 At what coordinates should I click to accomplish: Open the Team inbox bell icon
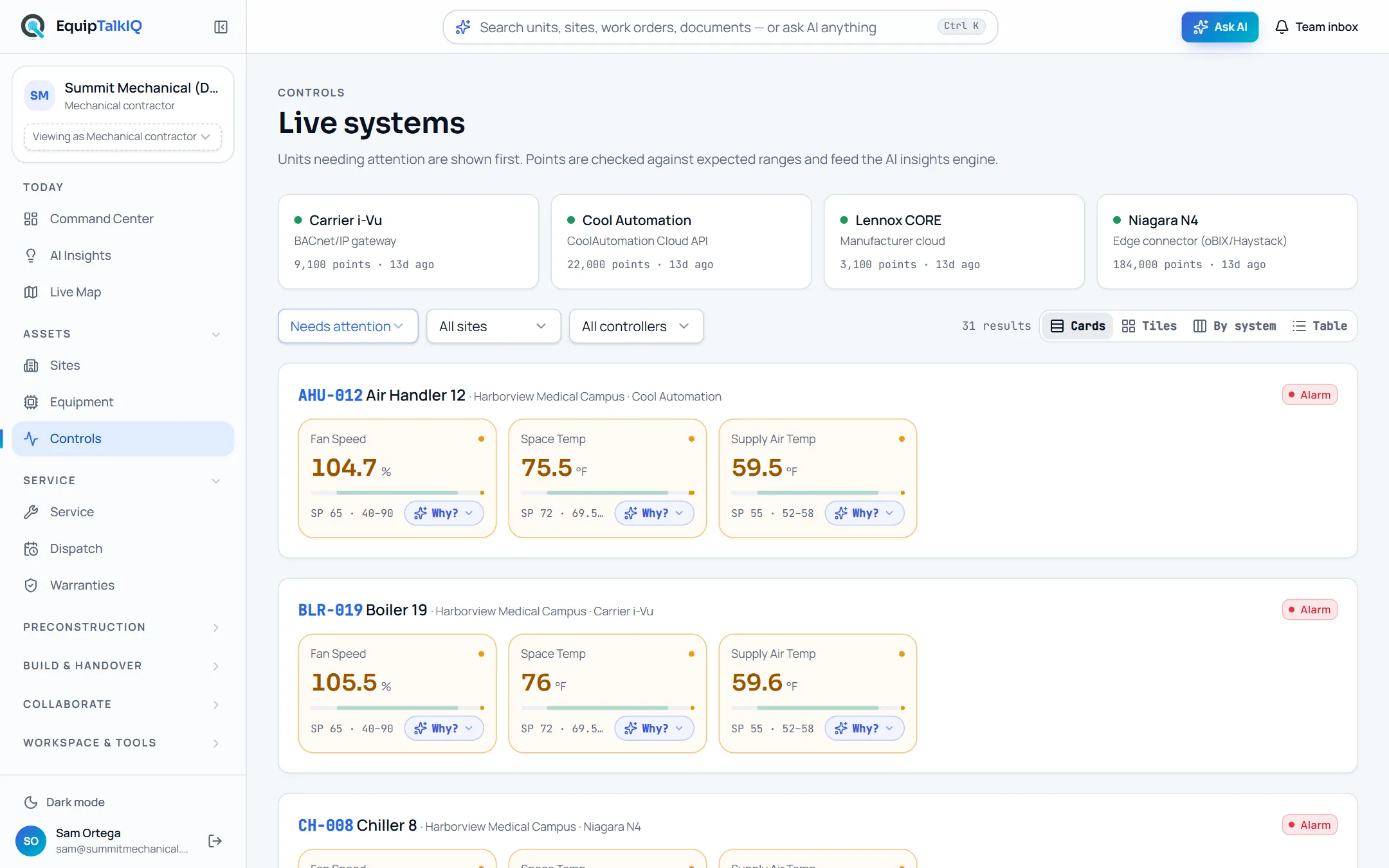tap(1282, 27)
